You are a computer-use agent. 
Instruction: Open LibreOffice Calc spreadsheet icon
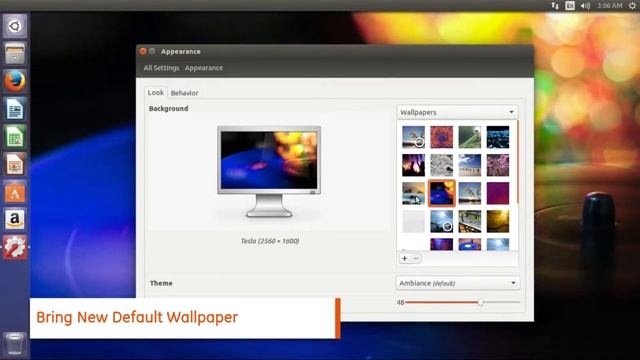[x=15, y=137]
